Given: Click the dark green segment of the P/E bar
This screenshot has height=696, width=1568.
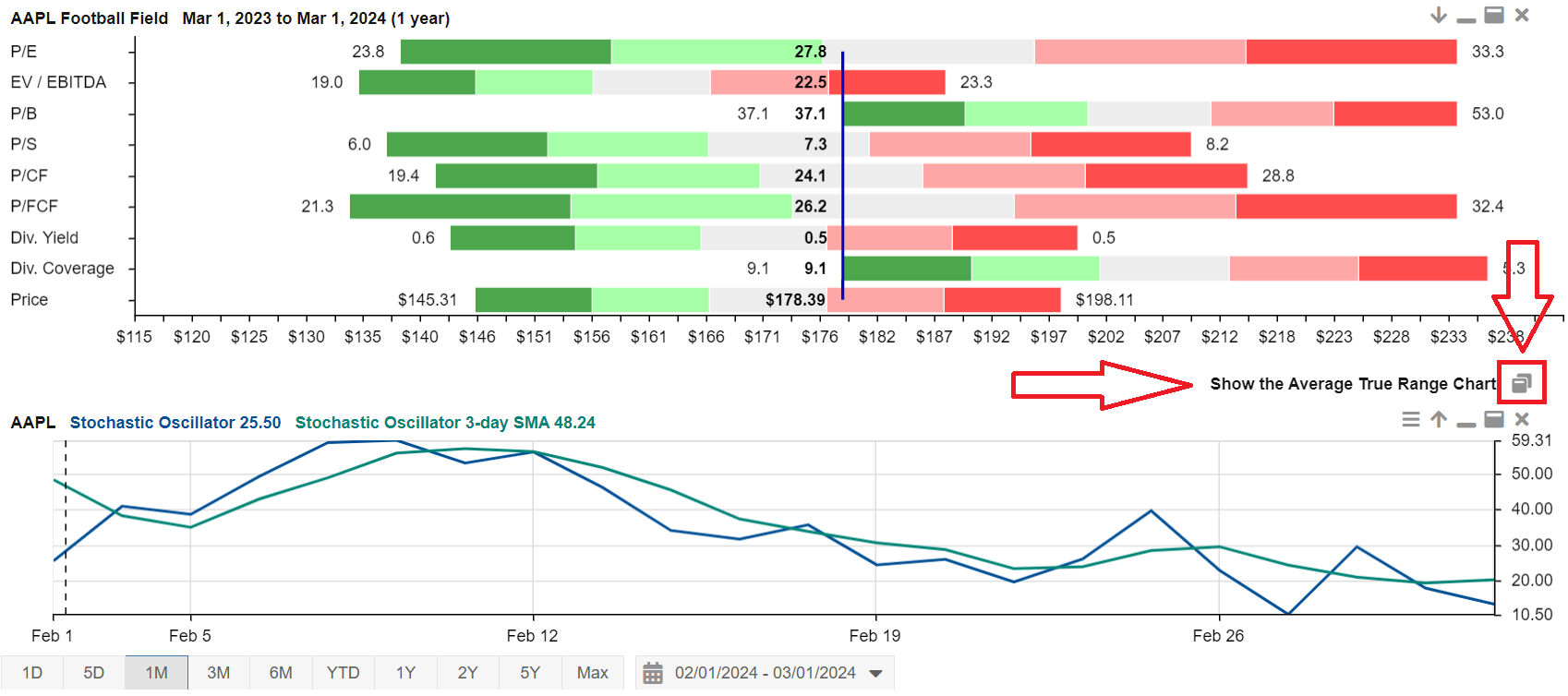Looking at the screenshot, I should (x=506, y=52).
